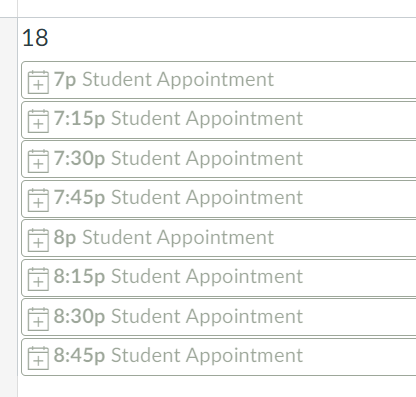Viewport: 416px width, 397px height.
Task: Click the calendar icon on 7p appointment
Action: (x=38, y=82)
